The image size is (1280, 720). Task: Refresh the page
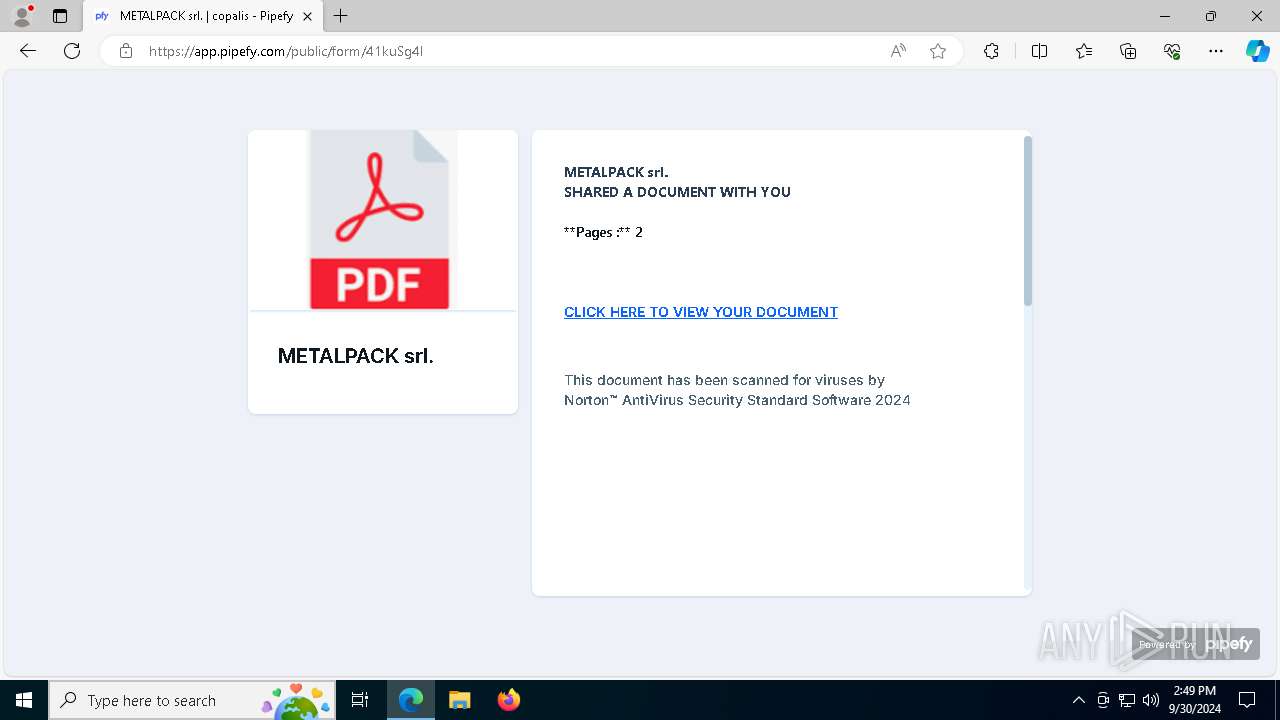click(x=72, y=51)
